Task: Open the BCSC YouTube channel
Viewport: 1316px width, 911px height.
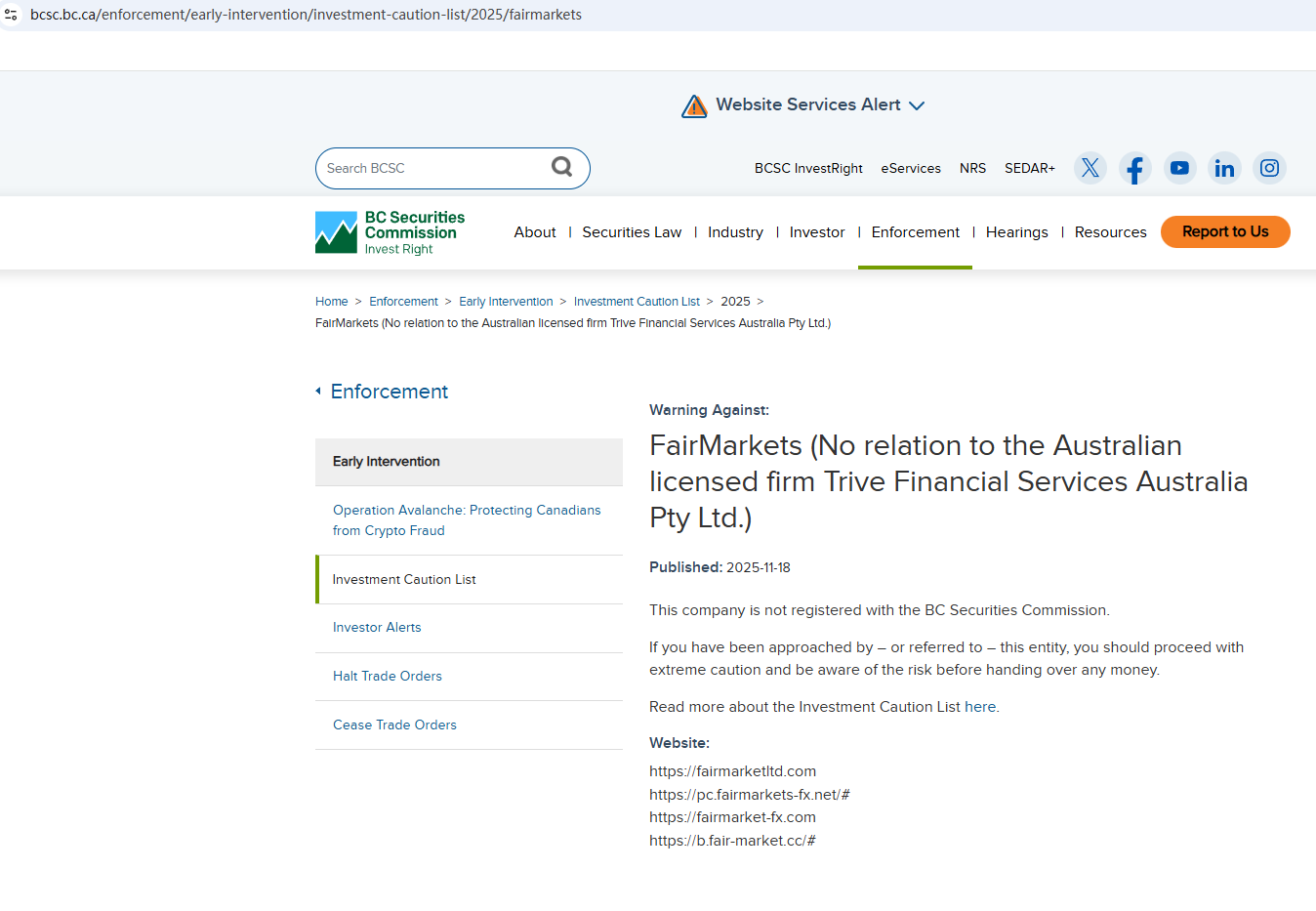Action: coord(1179,168)
